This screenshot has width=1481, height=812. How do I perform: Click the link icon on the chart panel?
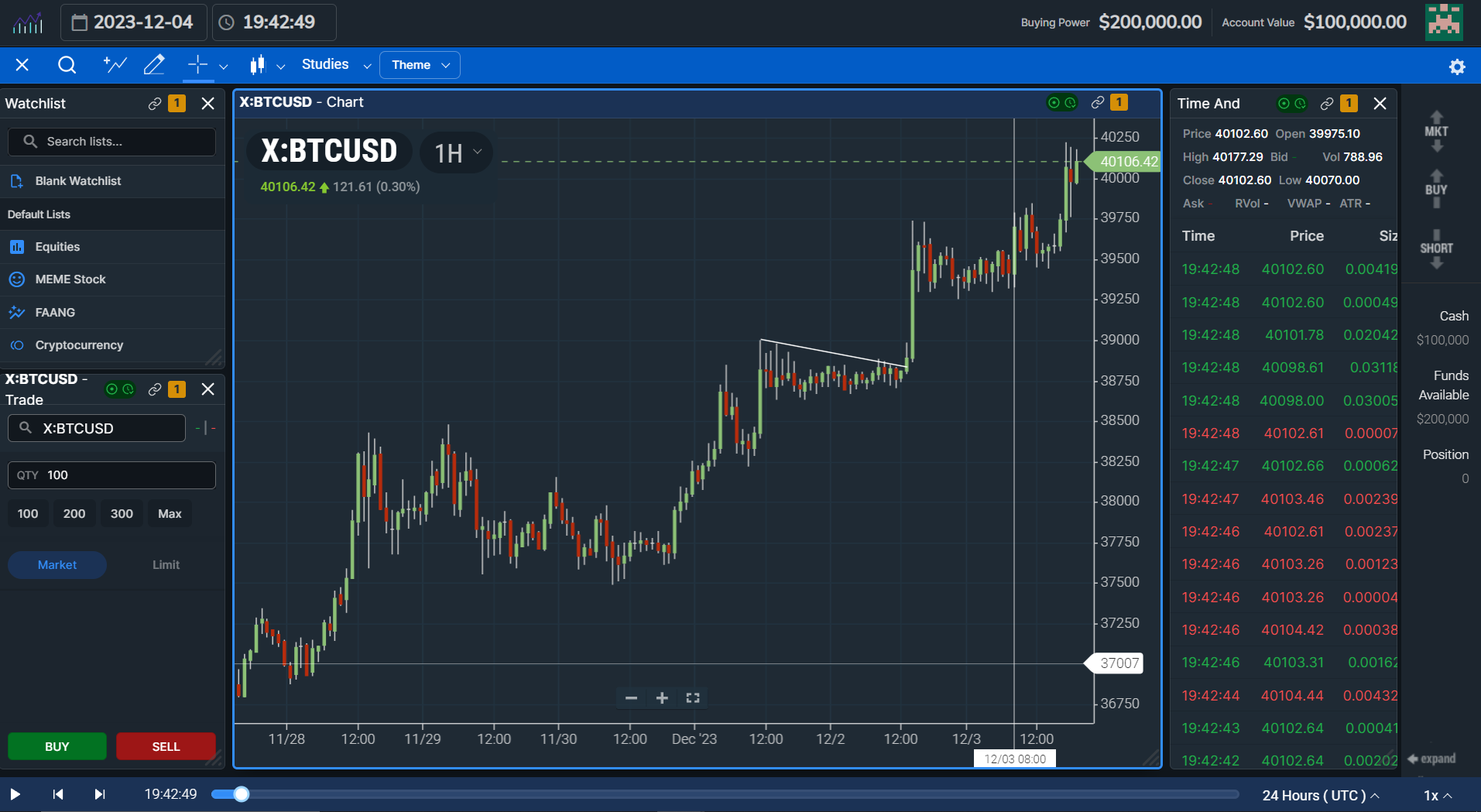click(x=1096, y=102)
